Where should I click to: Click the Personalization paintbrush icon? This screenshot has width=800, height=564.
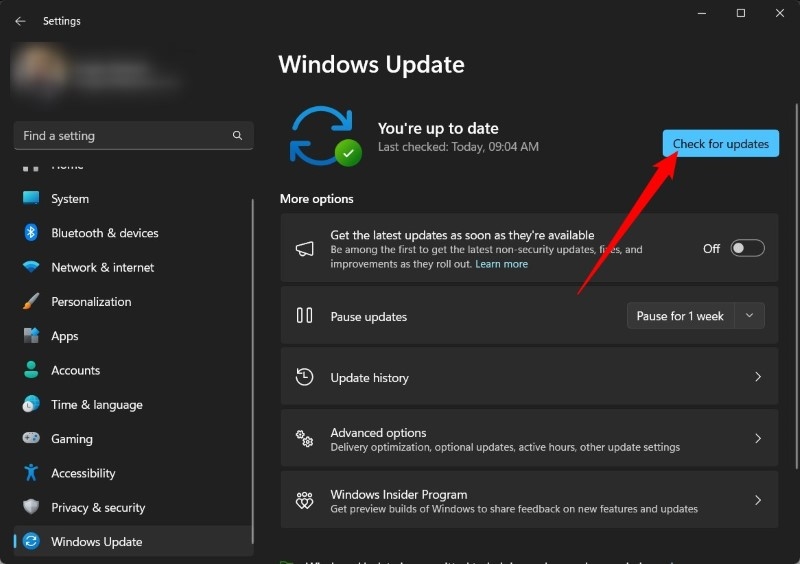31,302
